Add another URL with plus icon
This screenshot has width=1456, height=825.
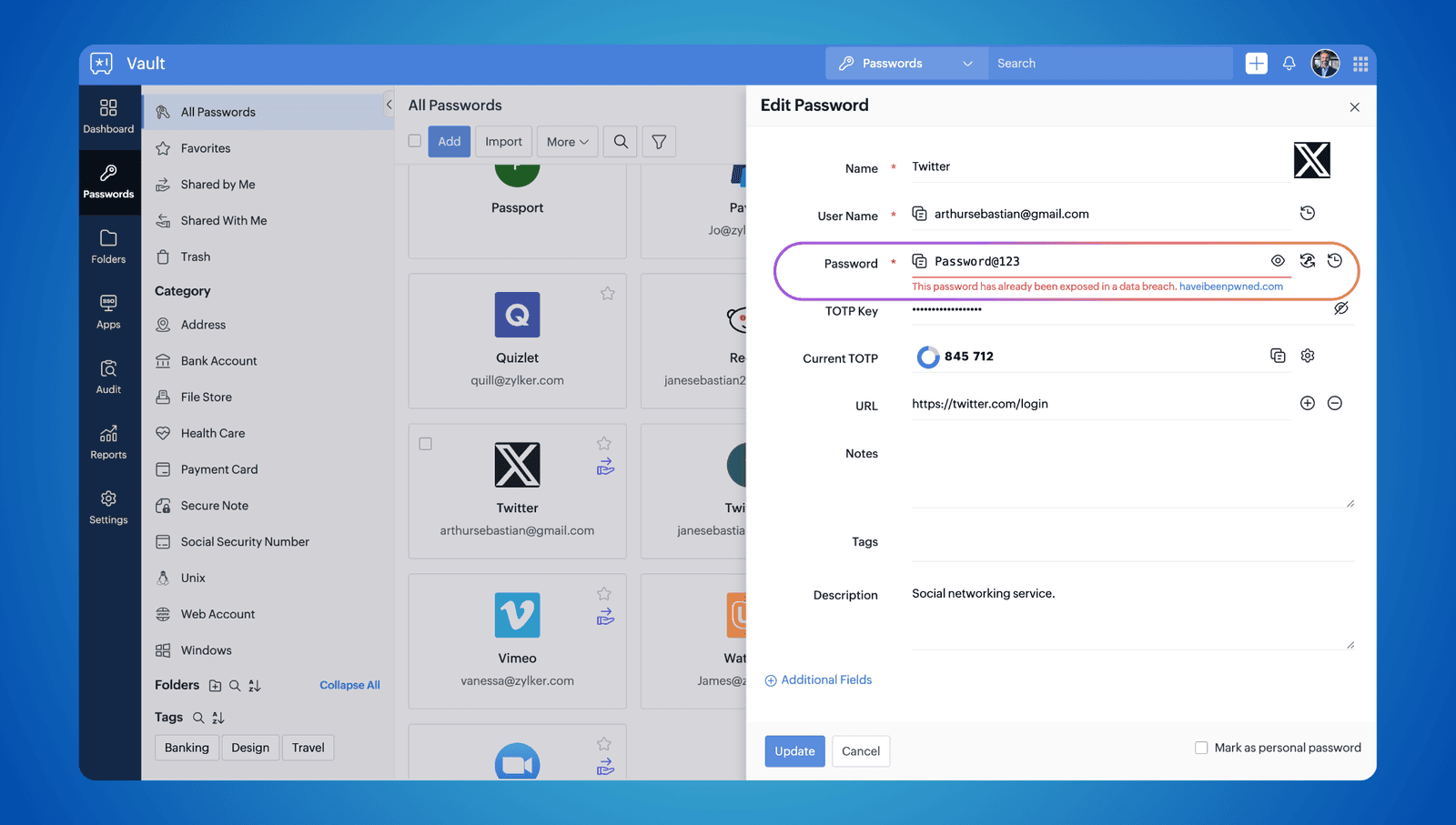[1307, 403]
